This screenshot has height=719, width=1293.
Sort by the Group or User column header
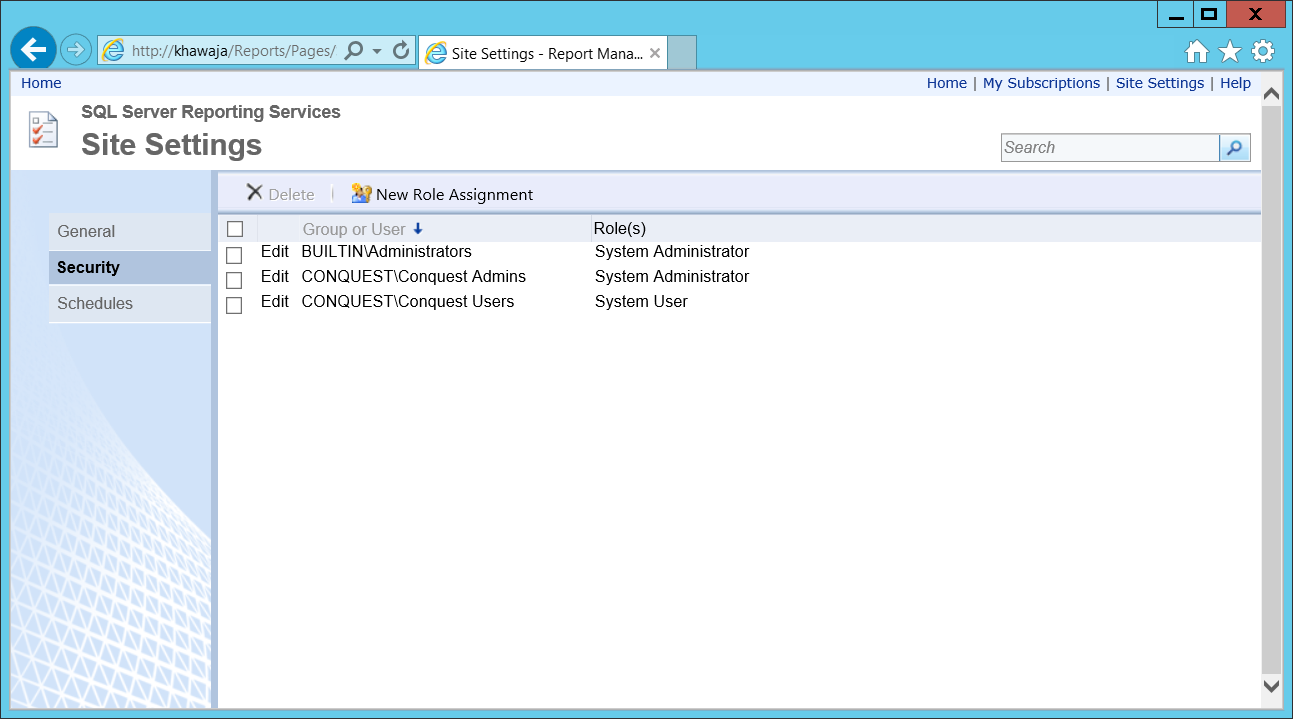354,229
